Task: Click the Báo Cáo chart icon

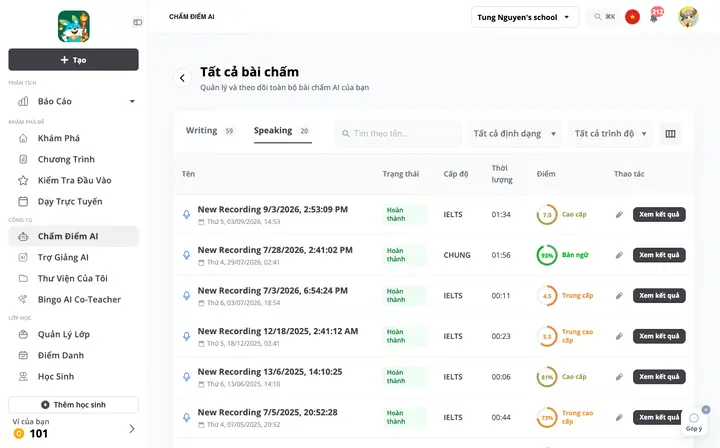Action: pos(23,101)
